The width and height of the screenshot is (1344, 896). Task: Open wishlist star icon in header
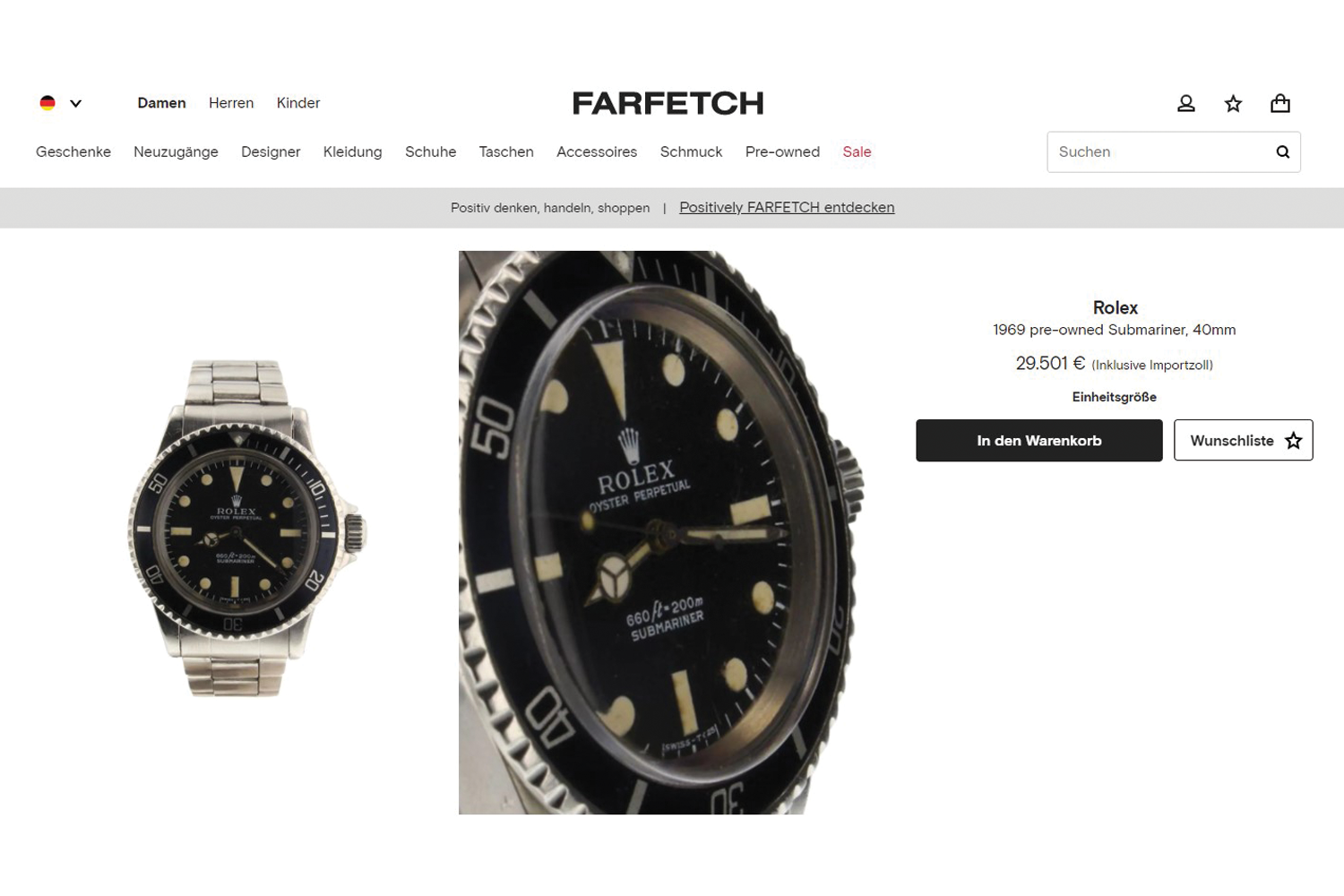pyautogui.click(x=1233, y=103)
